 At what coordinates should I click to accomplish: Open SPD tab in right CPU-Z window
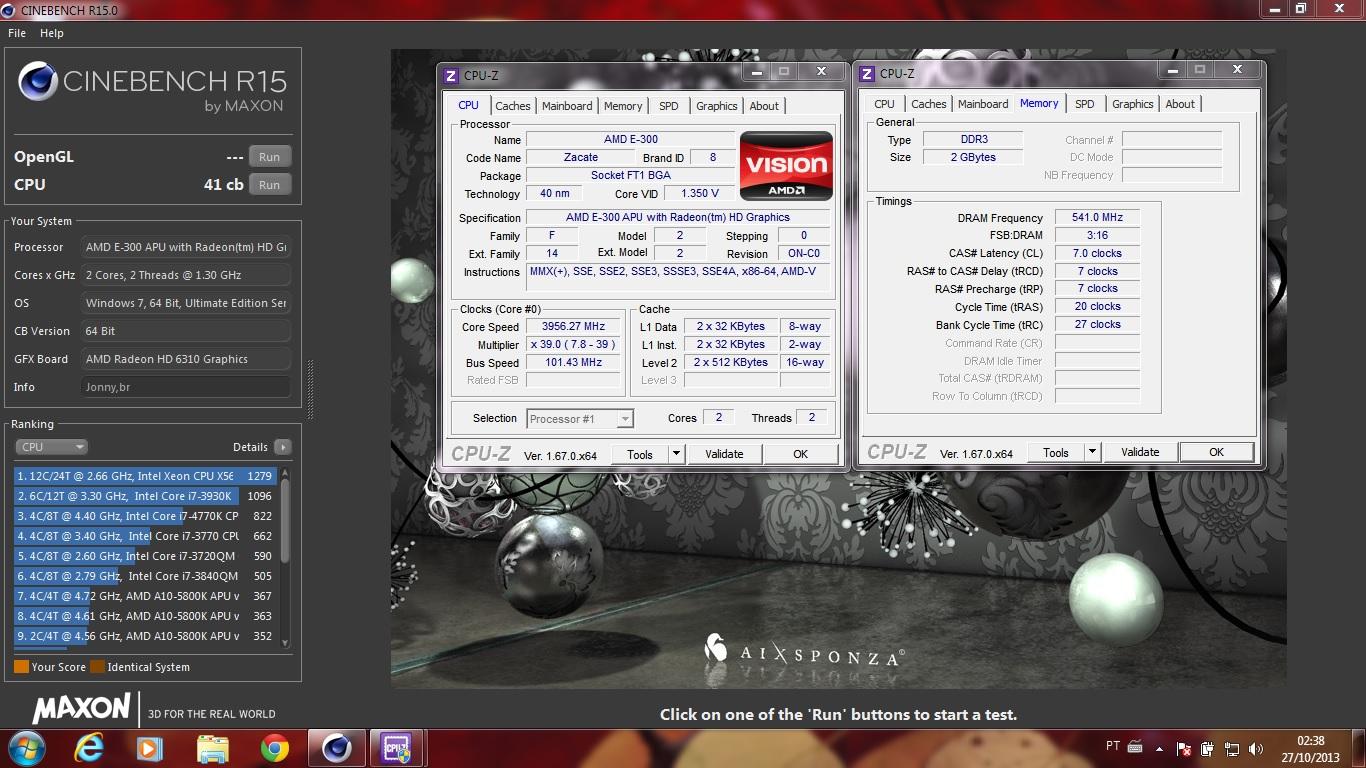1085,104
